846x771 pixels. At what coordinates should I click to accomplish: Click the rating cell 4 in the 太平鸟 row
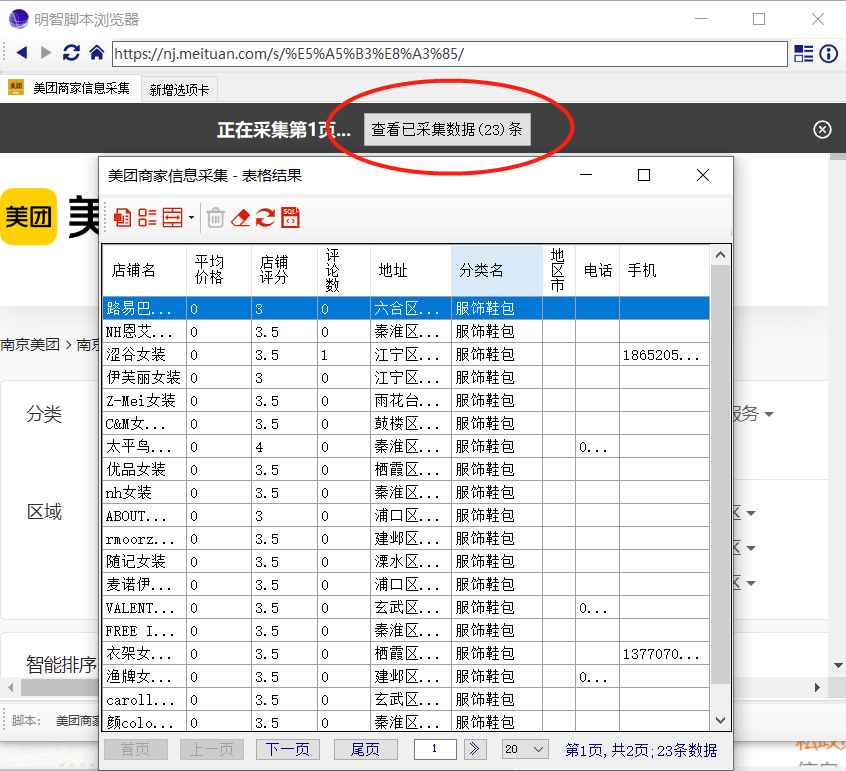coord(284,447)
